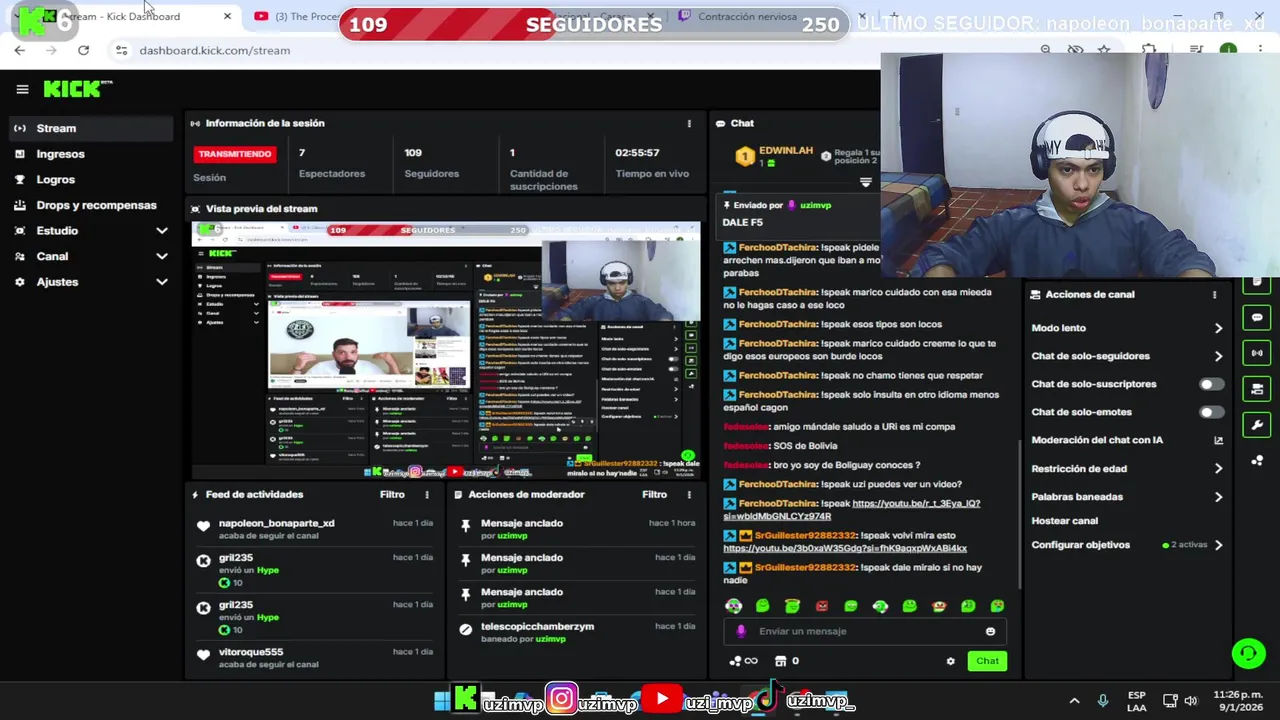This screenshot has height=720, width=1280.
Task: Open Restricción de edad settings
Action: tap(1127, 468)
